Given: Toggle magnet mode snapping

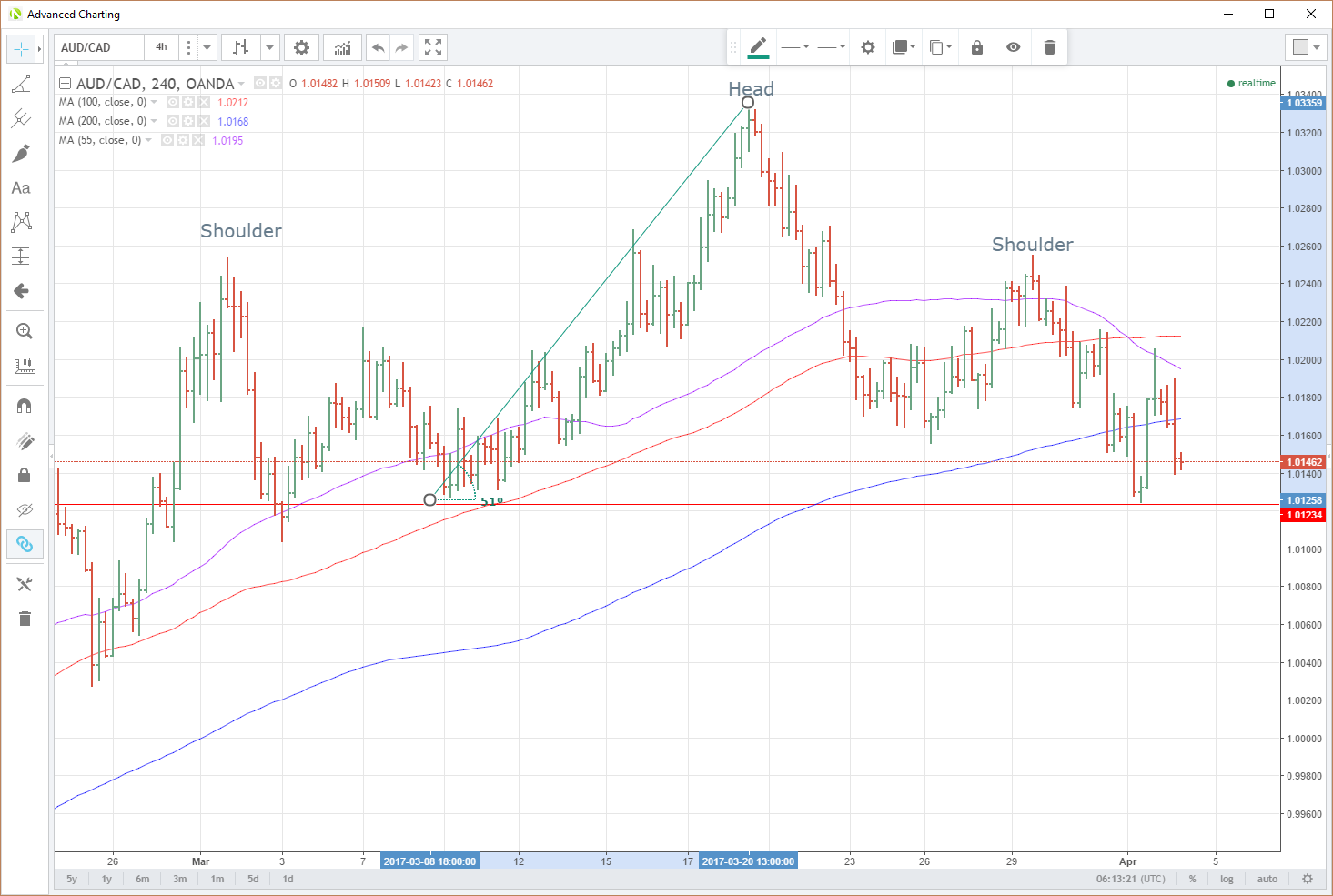Looking at the screenshot, I should (25, 406).
